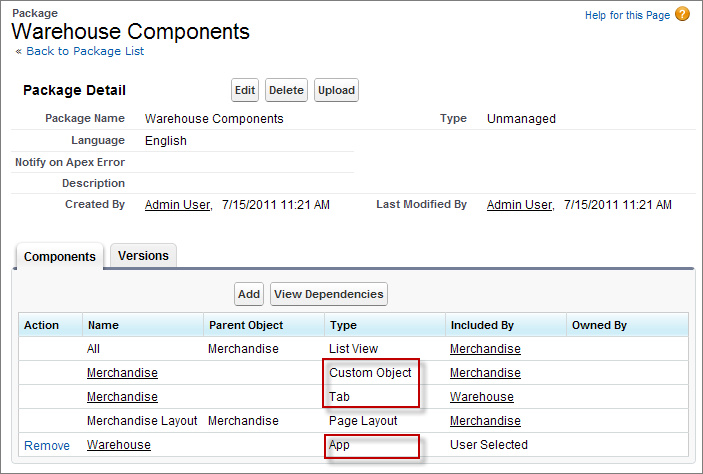Screen dimensions: 703x474
Task: Click the 'All' name cell
Action: point(93,349)
